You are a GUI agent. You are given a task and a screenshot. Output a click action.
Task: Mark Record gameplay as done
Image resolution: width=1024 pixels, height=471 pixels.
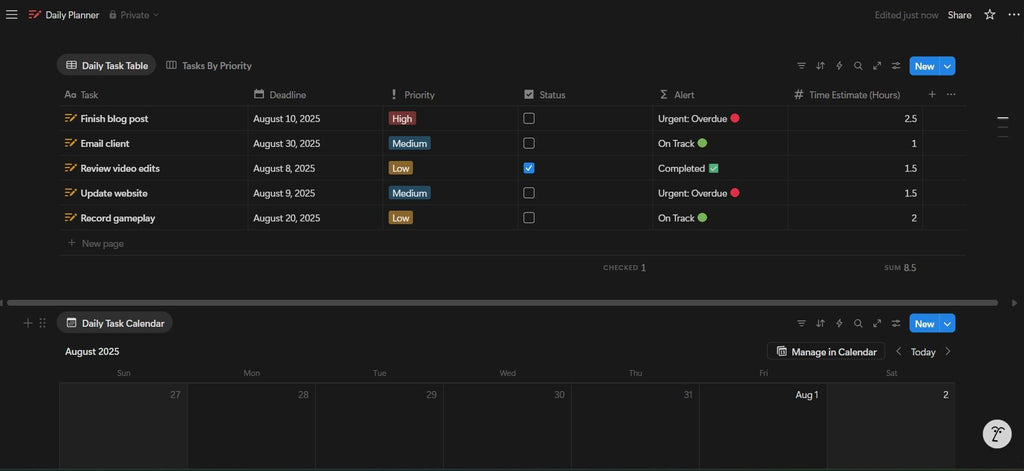pyautogui.click(x=529, y=218)
